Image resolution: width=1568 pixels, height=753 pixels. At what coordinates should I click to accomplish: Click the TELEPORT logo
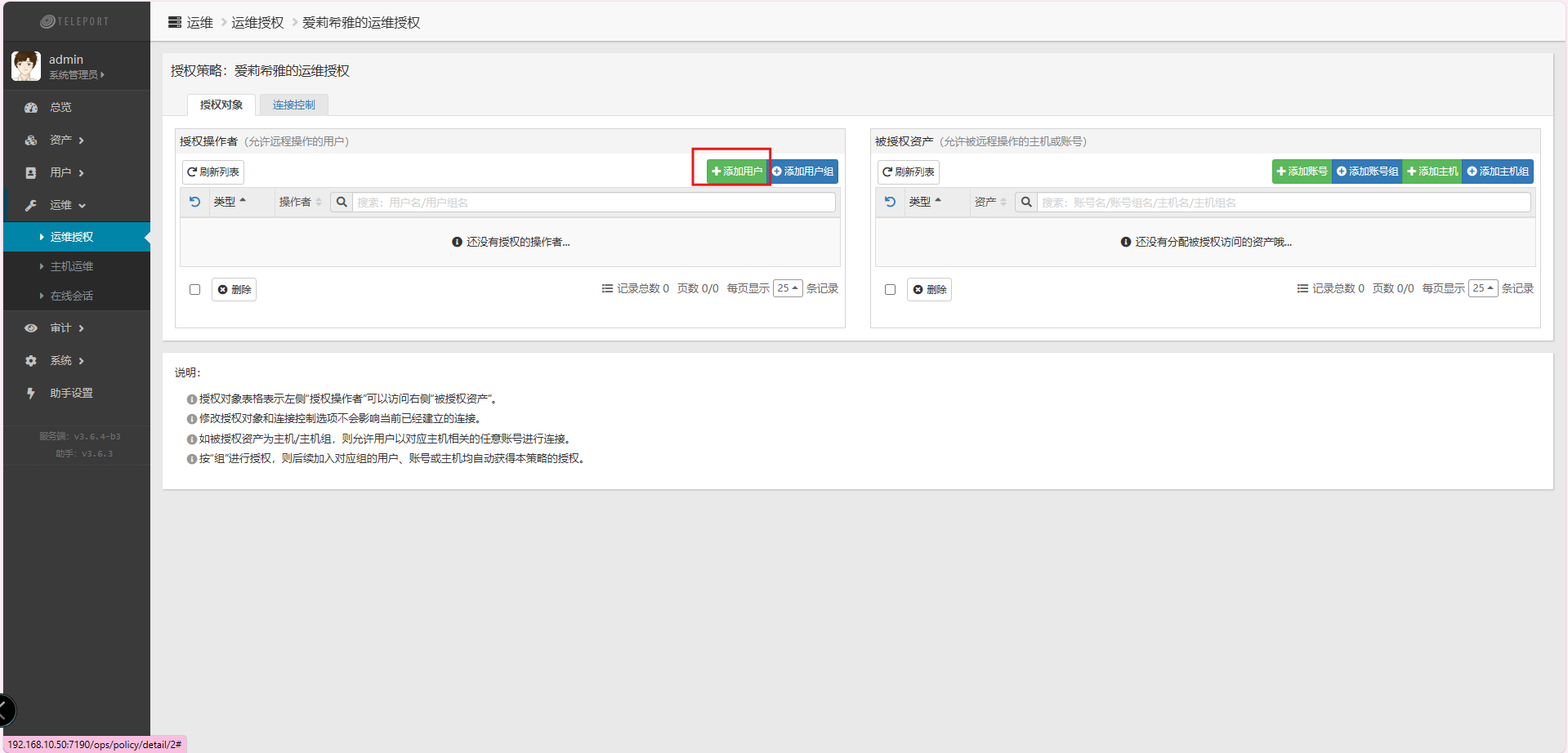(x=74, y=21)
